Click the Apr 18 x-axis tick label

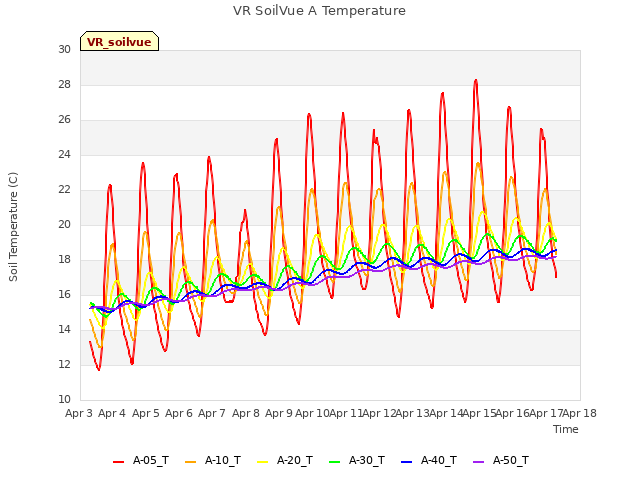coord(580,413)
